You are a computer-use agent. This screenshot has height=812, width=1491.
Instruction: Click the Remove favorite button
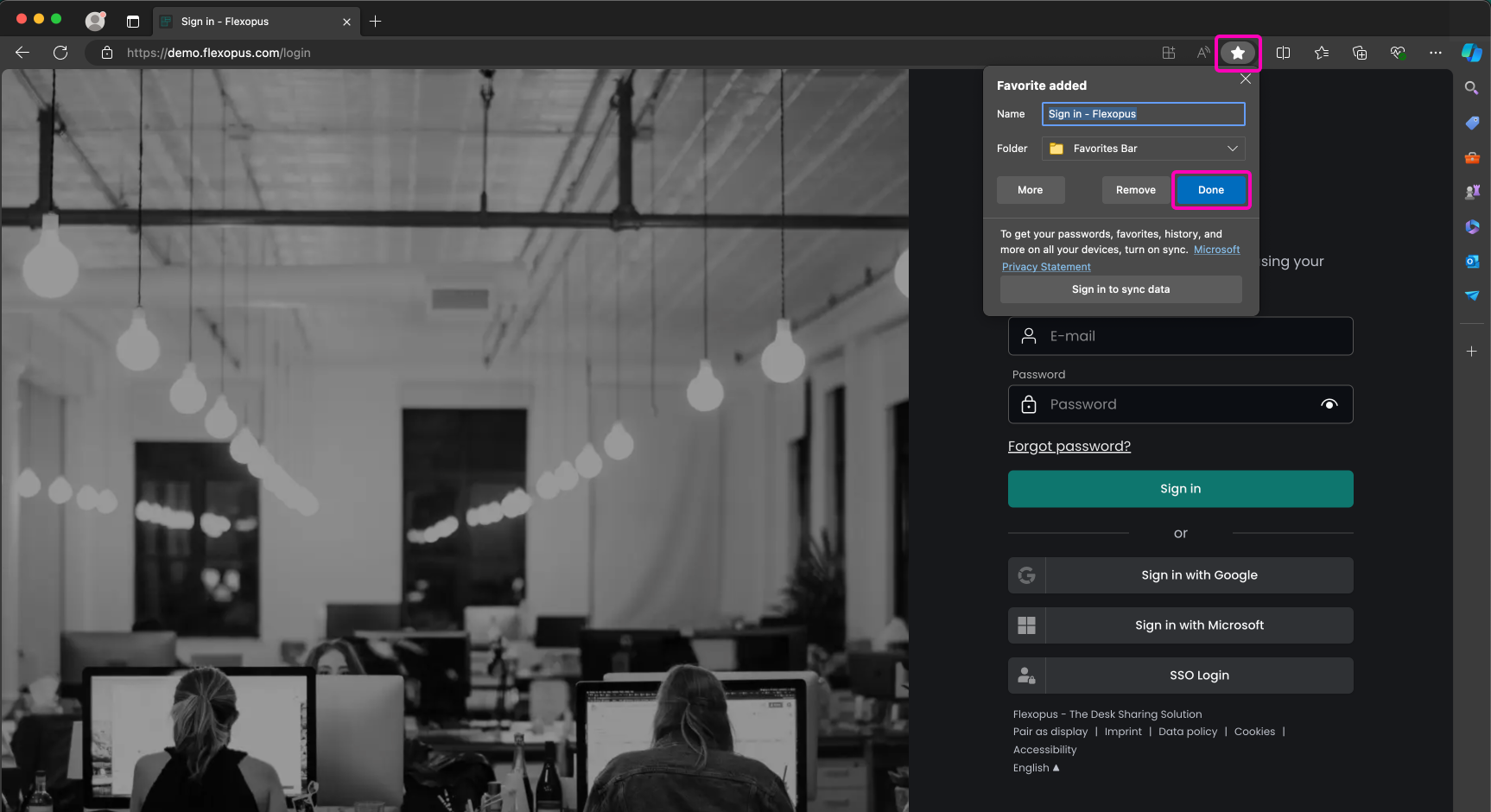[x=1135, y=190]
